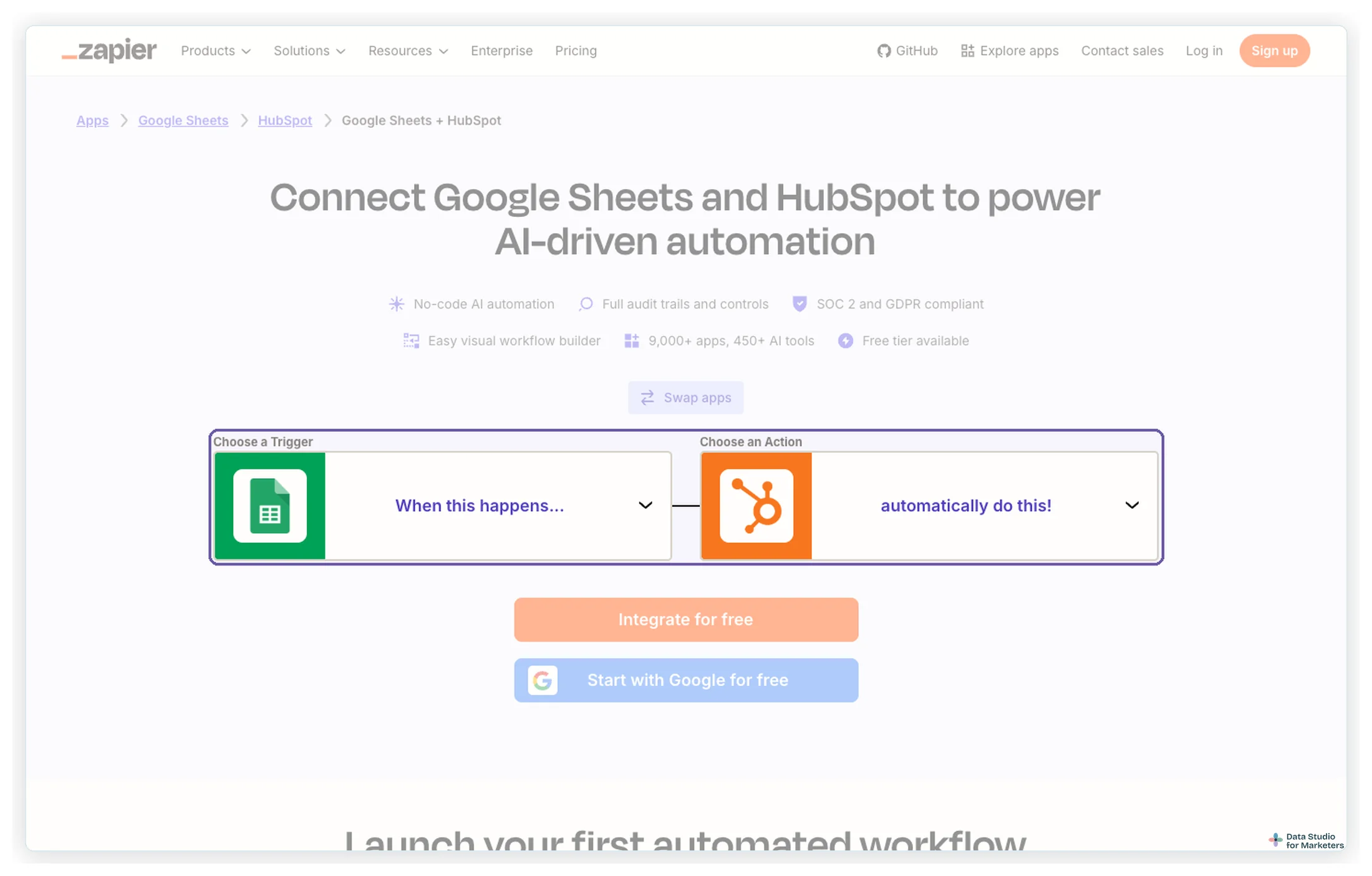Click the Sign up button
Screen dimensions: 1372x876
pyautogui.click(x=1274, y=51)
